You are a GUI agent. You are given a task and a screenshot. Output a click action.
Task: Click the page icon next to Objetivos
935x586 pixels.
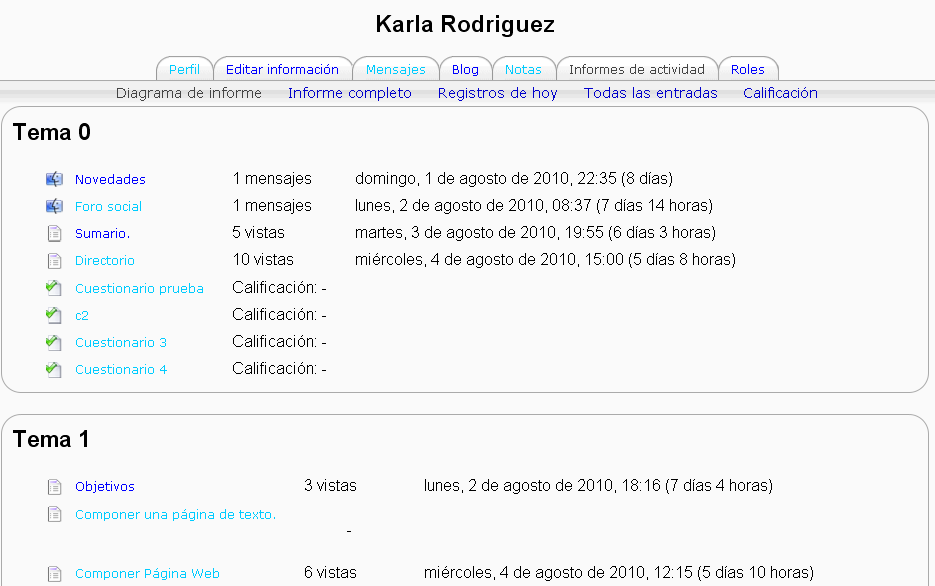click(54, 487)
